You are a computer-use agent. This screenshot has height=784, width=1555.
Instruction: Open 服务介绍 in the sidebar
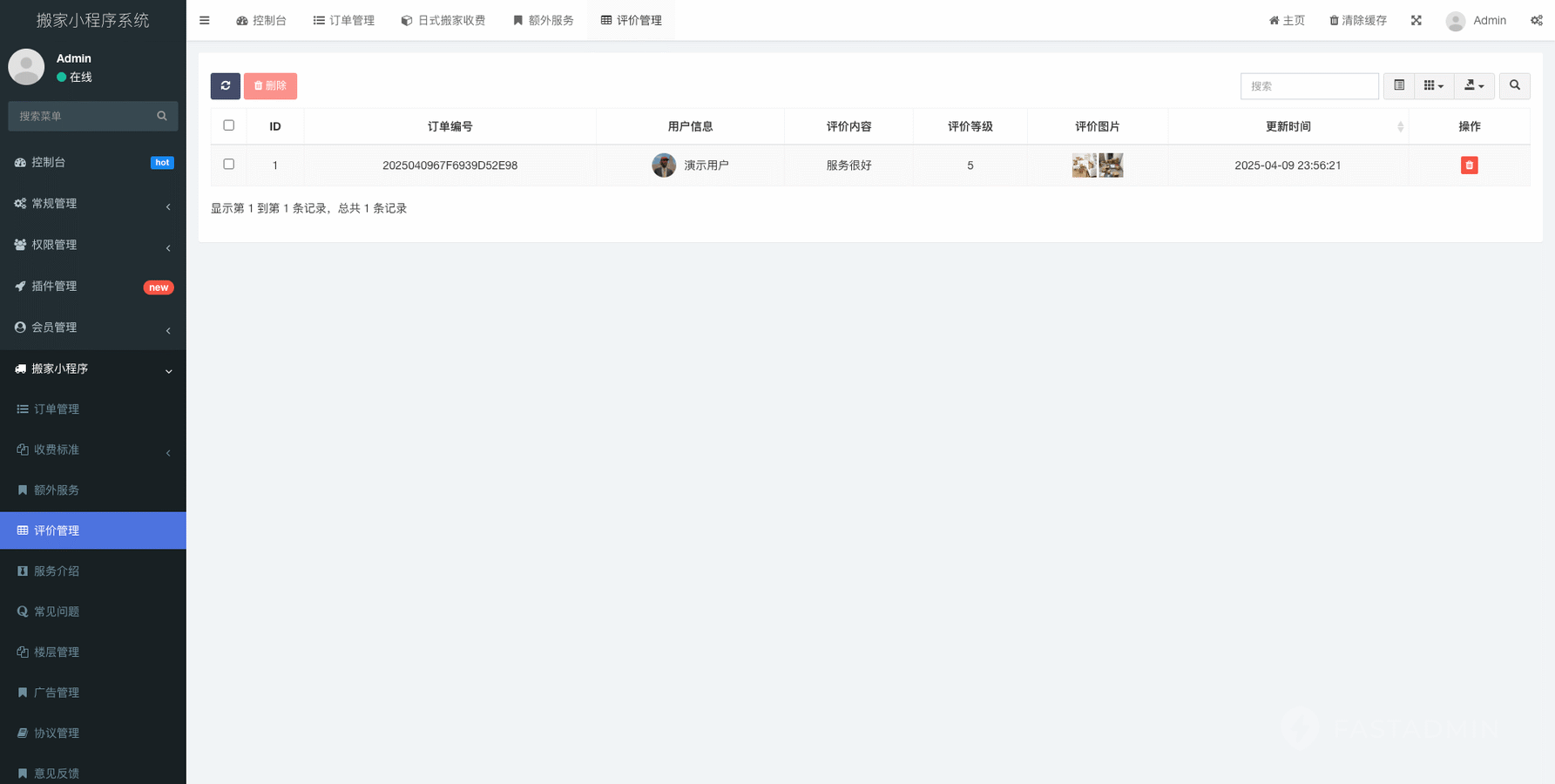pos(57,571)
